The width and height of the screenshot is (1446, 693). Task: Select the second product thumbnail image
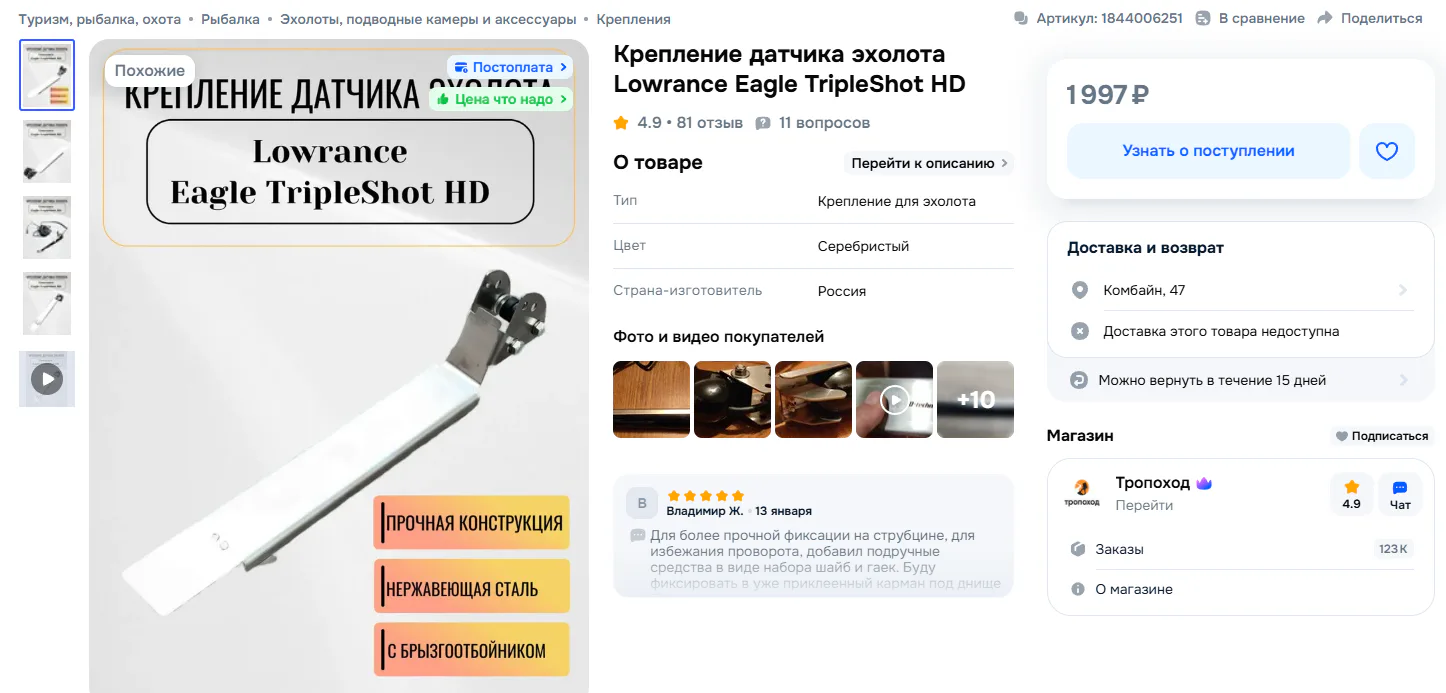(47, 151)
